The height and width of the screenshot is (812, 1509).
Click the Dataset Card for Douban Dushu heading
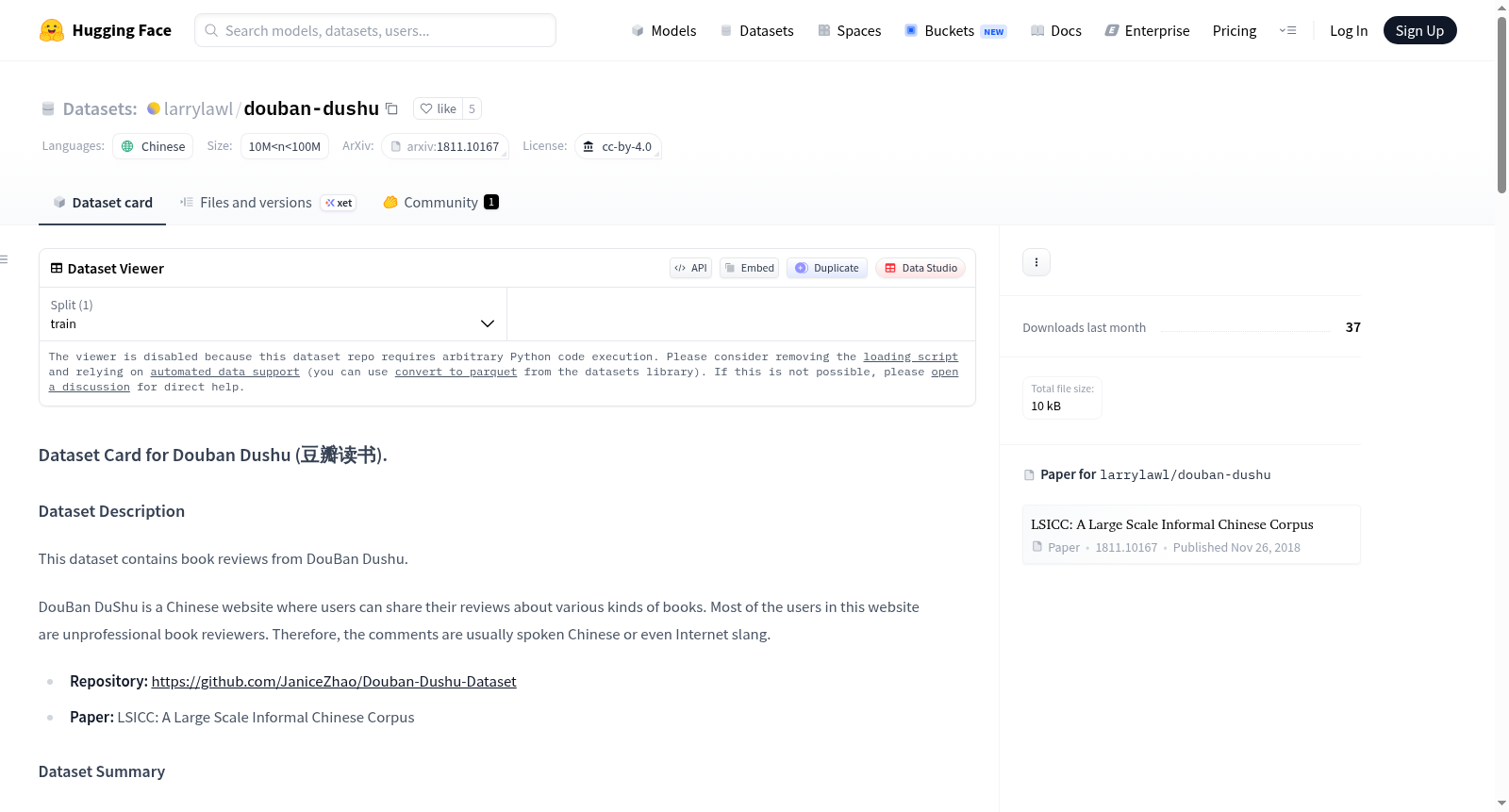coord(213,455)
